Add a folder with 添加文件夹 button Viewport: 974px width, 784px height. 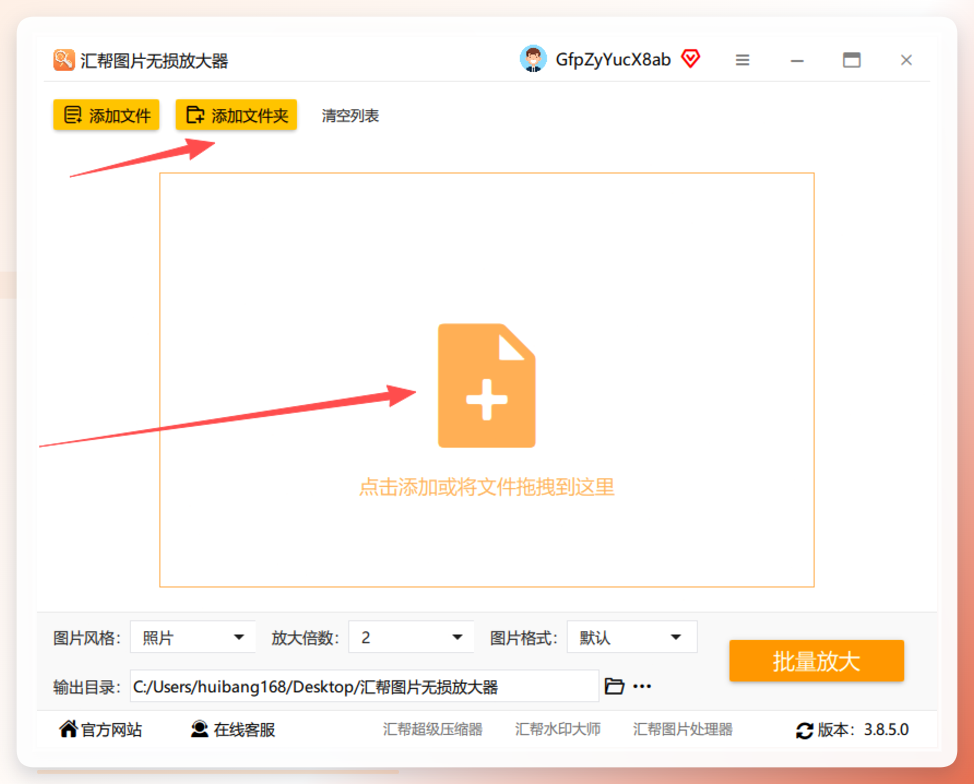pyautogui.click(x=236, y=115)
